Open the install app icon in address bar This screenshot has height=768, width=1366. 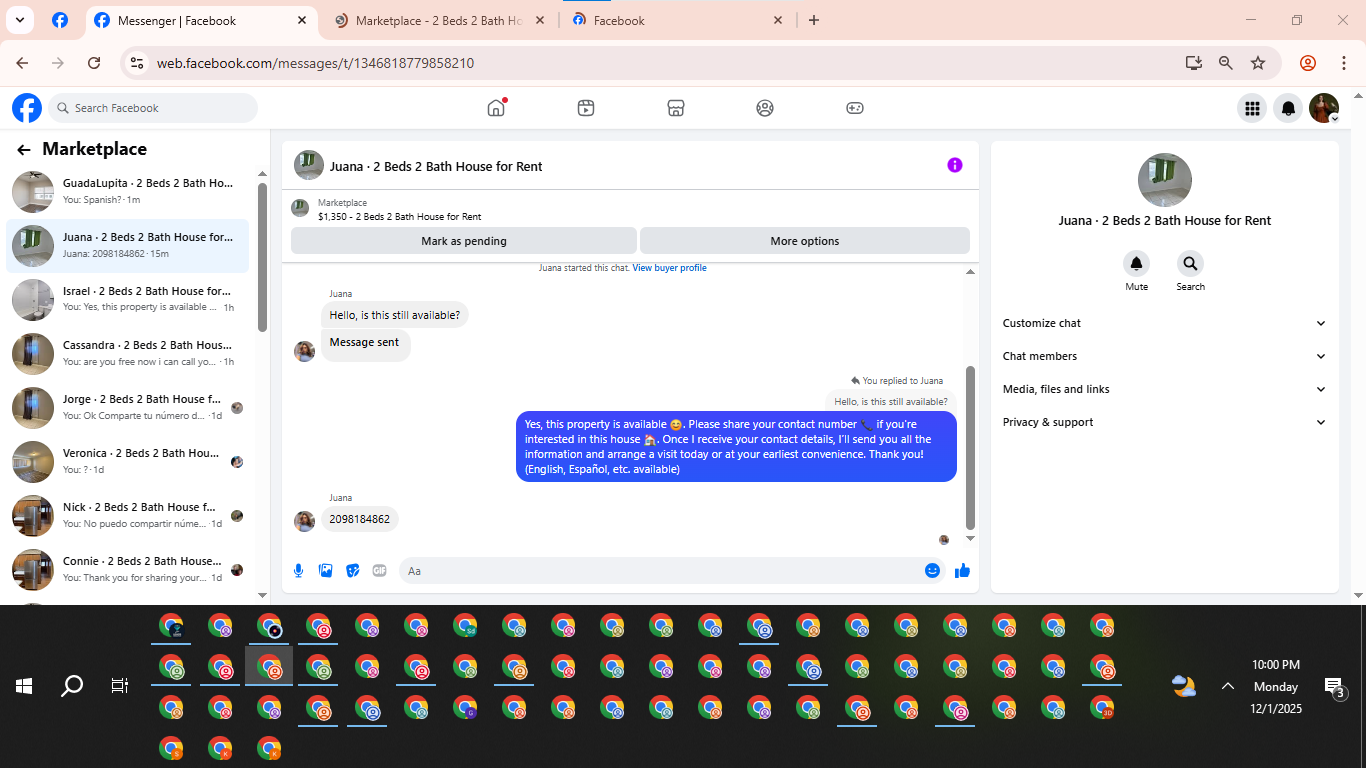coord(1193,63)
